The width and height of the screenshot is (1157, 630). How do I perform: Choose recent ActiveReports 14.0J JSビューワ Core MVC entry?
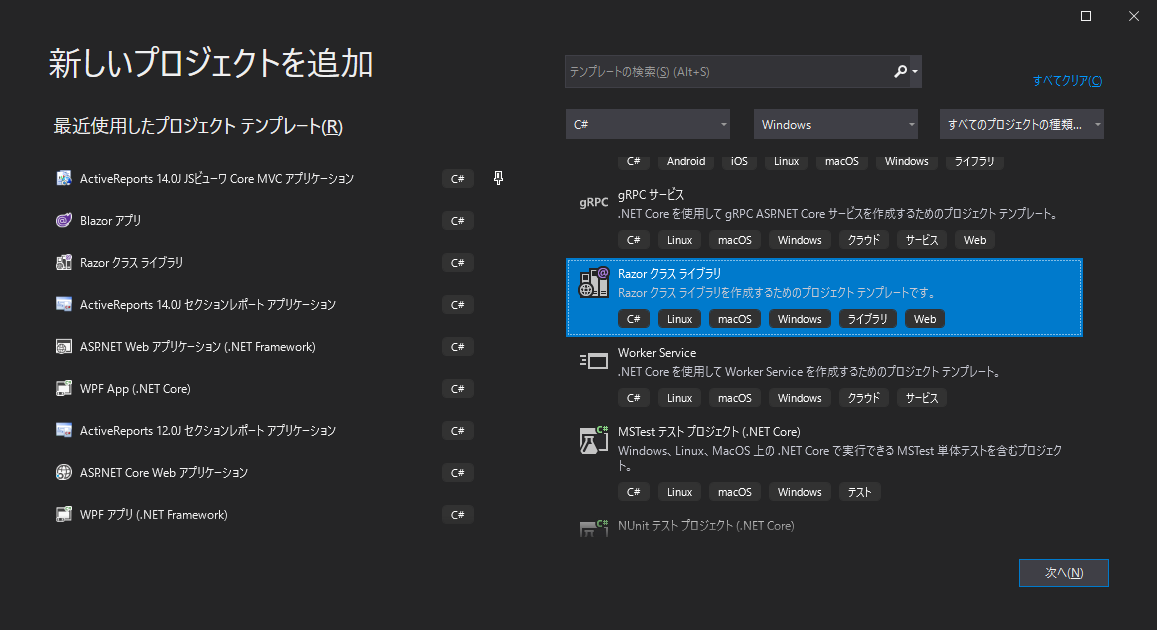coord(217,179)
